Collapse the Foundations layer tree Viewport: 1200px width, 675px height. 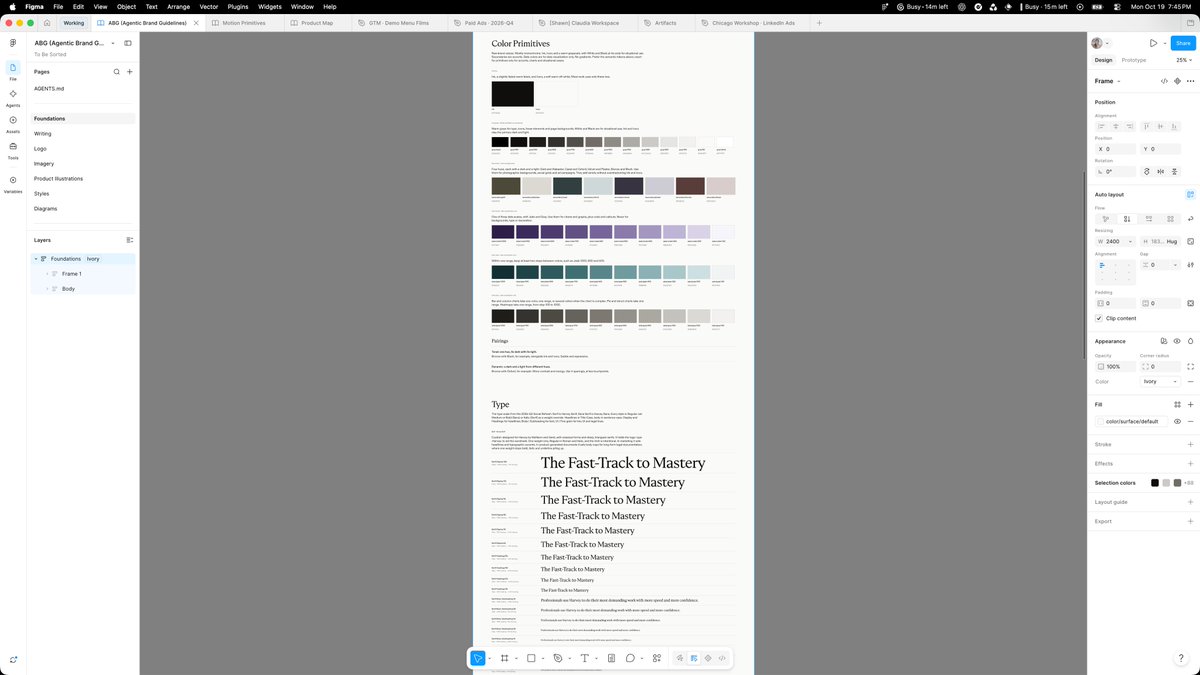pyautogui.click(x=36, y=259)
